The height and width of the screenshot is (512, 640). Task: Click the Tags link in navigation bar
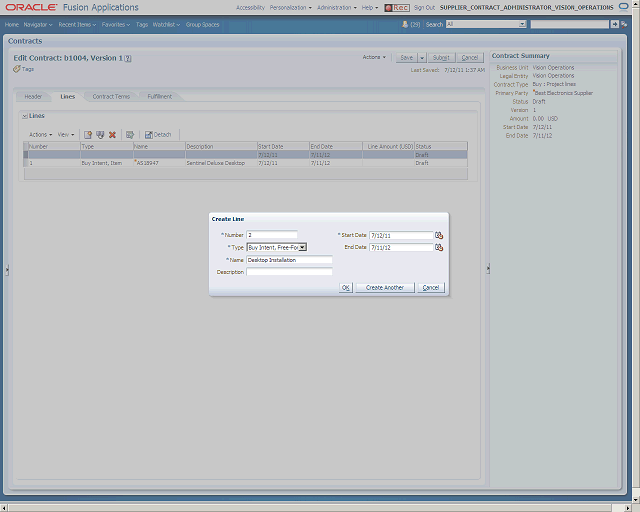coord(142,25)
